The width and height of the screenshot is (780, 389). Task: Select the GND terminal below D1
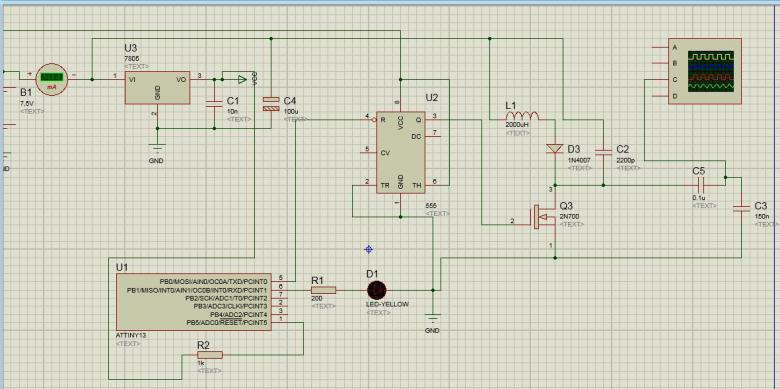(x=433, y=318)
